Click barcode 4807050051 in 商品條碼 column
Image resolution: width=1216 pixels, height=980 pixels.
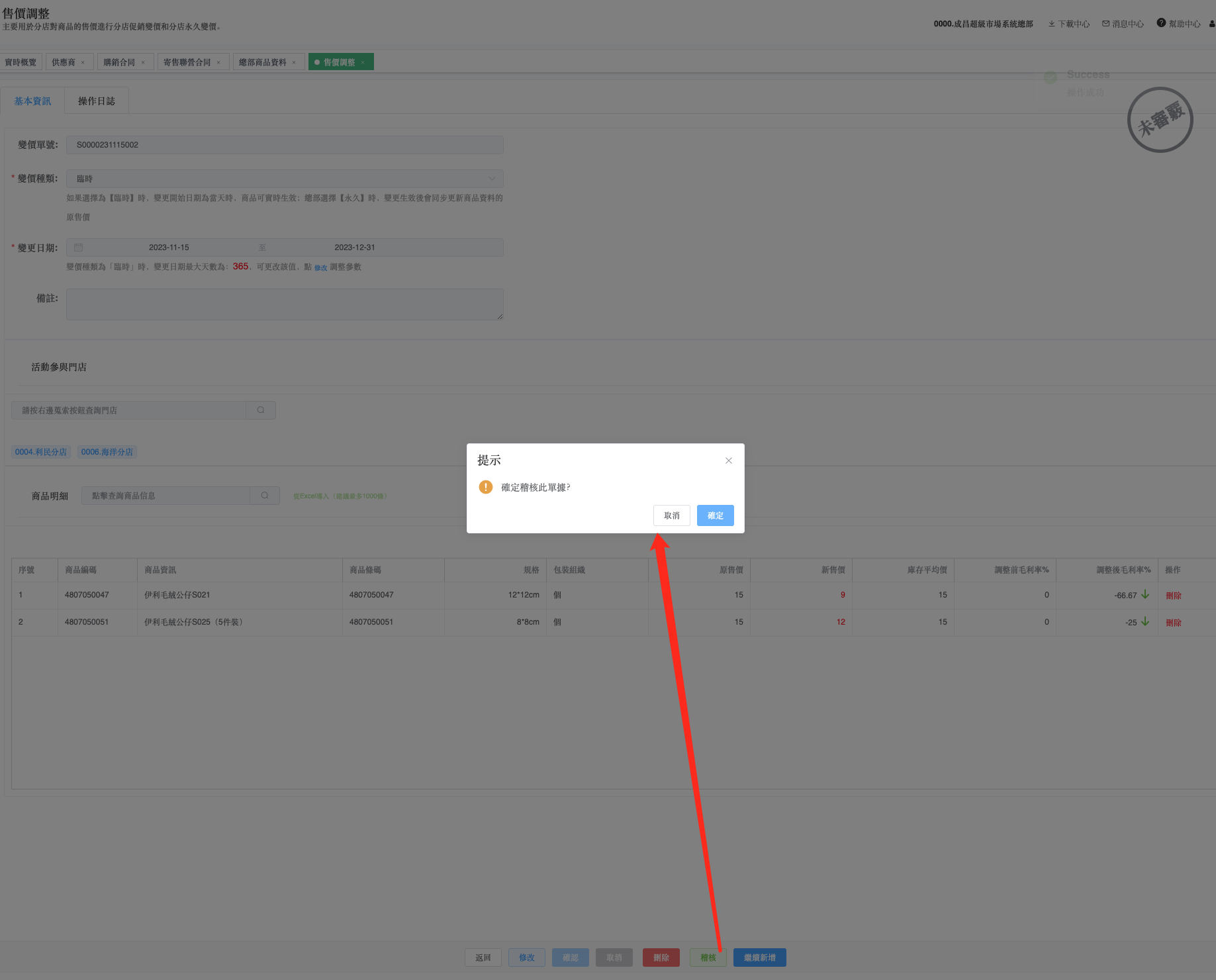[371, 622]
